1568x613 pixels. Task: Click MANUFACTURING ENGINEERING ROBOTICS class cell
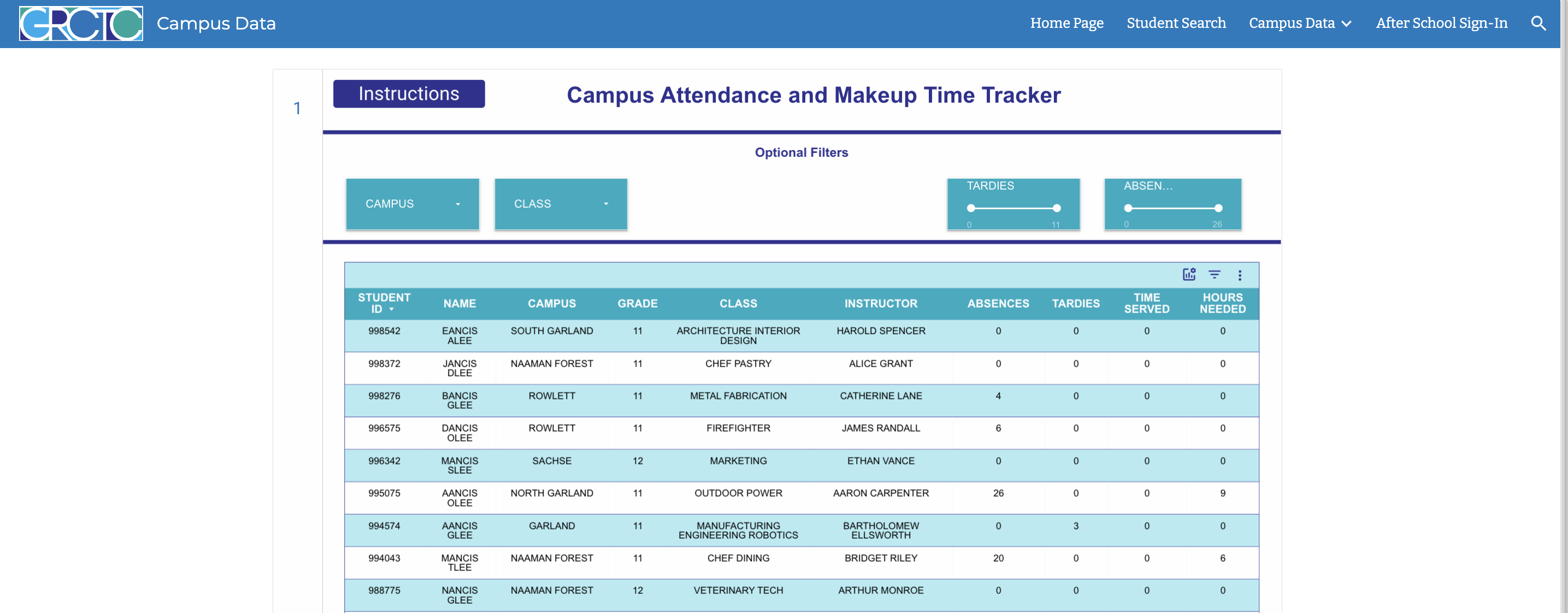tap(738, 531)
